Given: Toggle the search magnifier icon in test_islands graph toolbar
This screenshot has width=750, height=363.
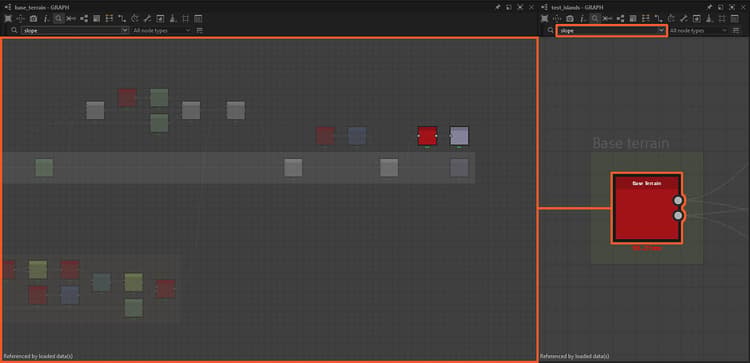Looking at the screenshot, I should [595, 19].
